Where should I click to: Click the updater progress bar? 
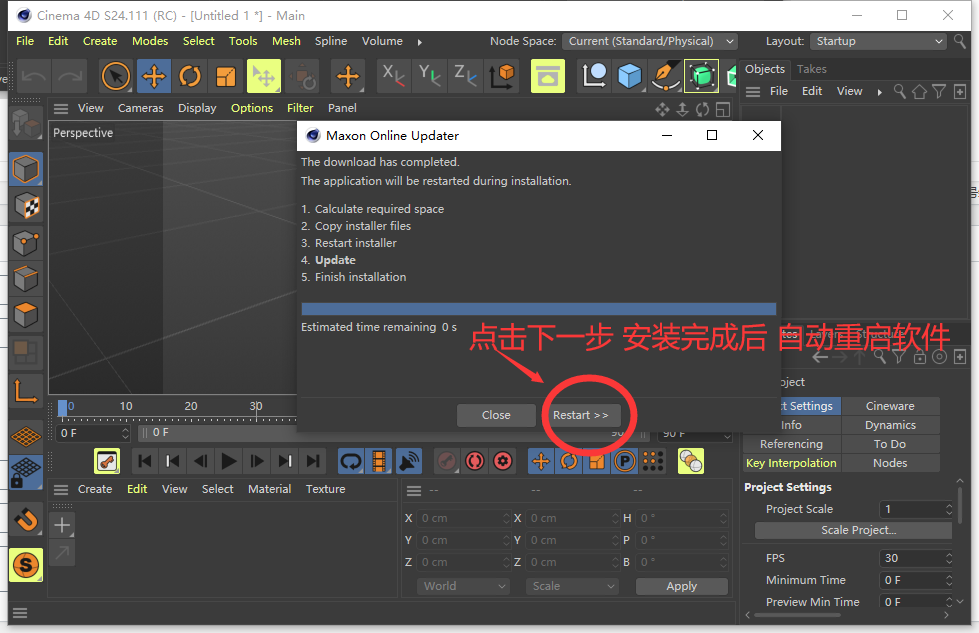538,309
